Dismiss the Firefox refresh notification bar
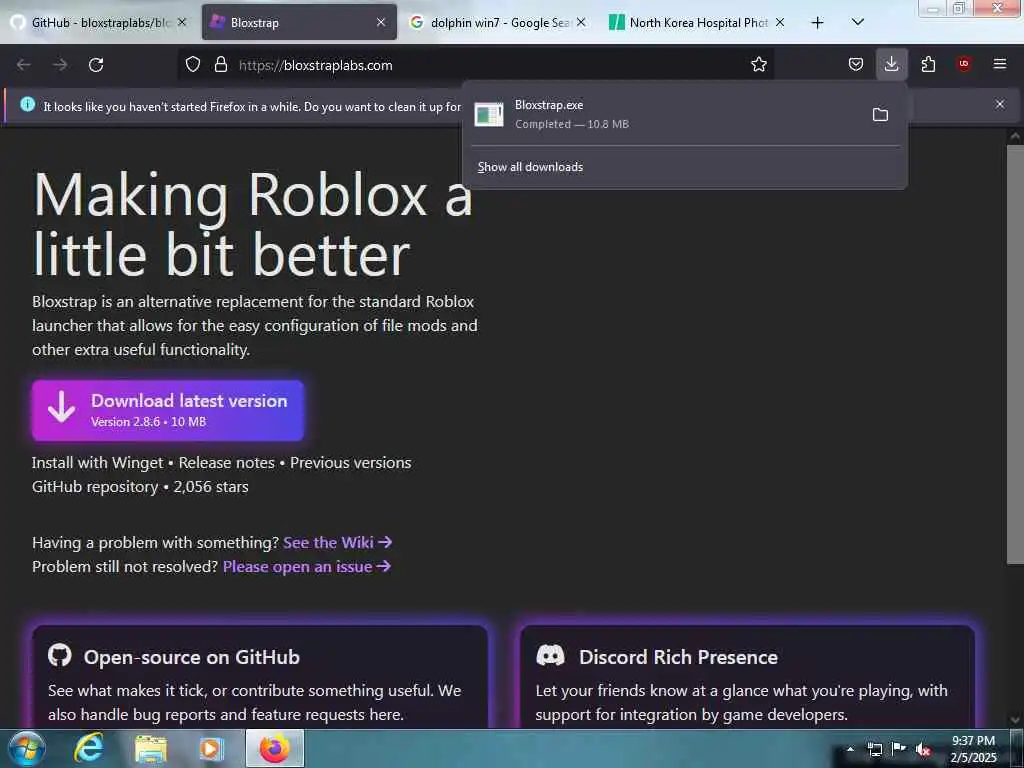This screenshot has width=1024, height=768. point(1000,104)
